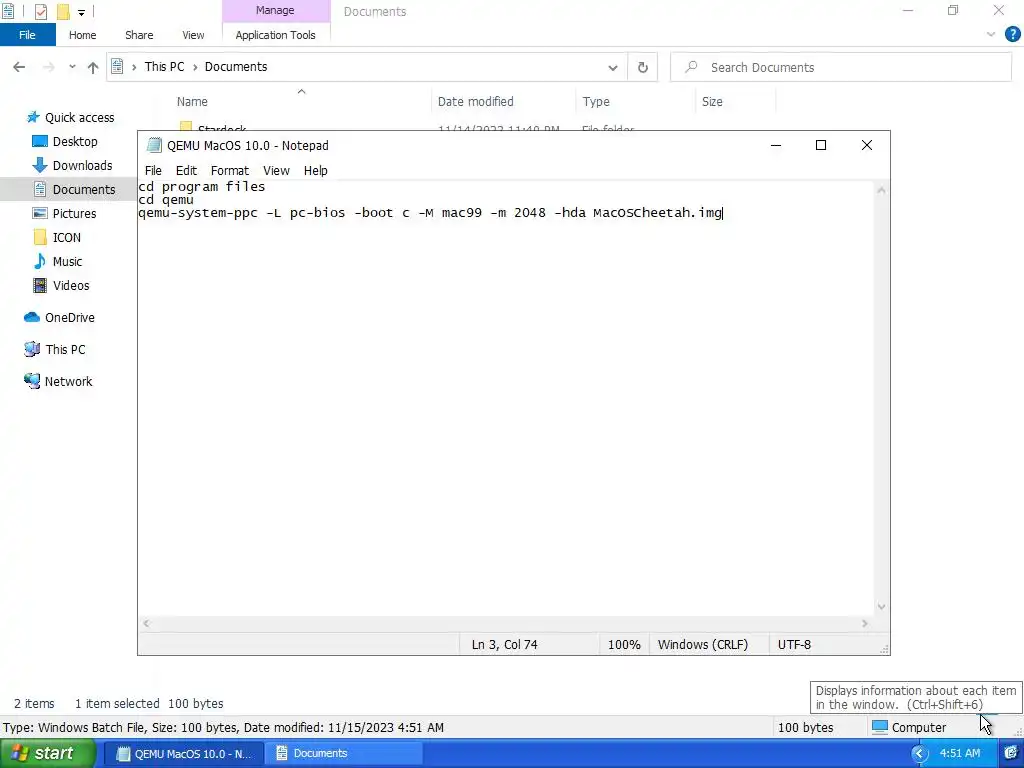Expand the chevron before This PC breadcrumb
The image size is (1024, 768).
click(x=134, y=67)
